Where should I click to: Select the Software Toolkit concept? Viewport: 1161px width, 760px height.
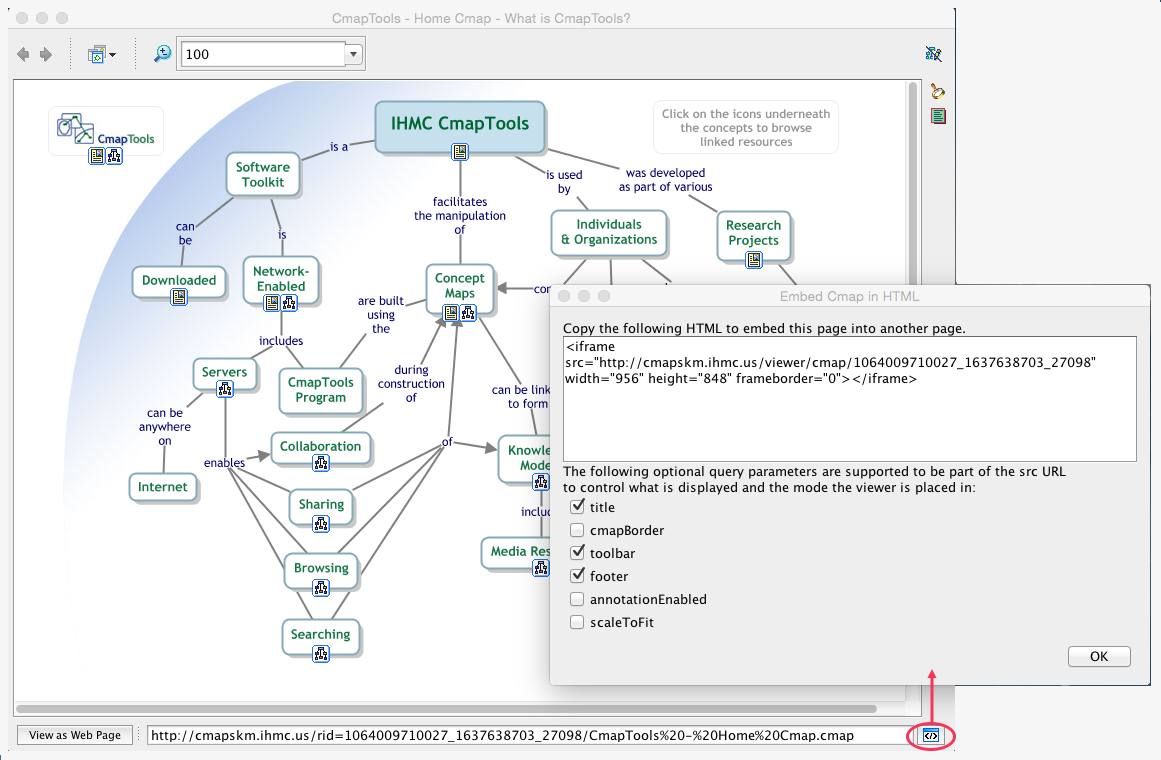(263, 174)
